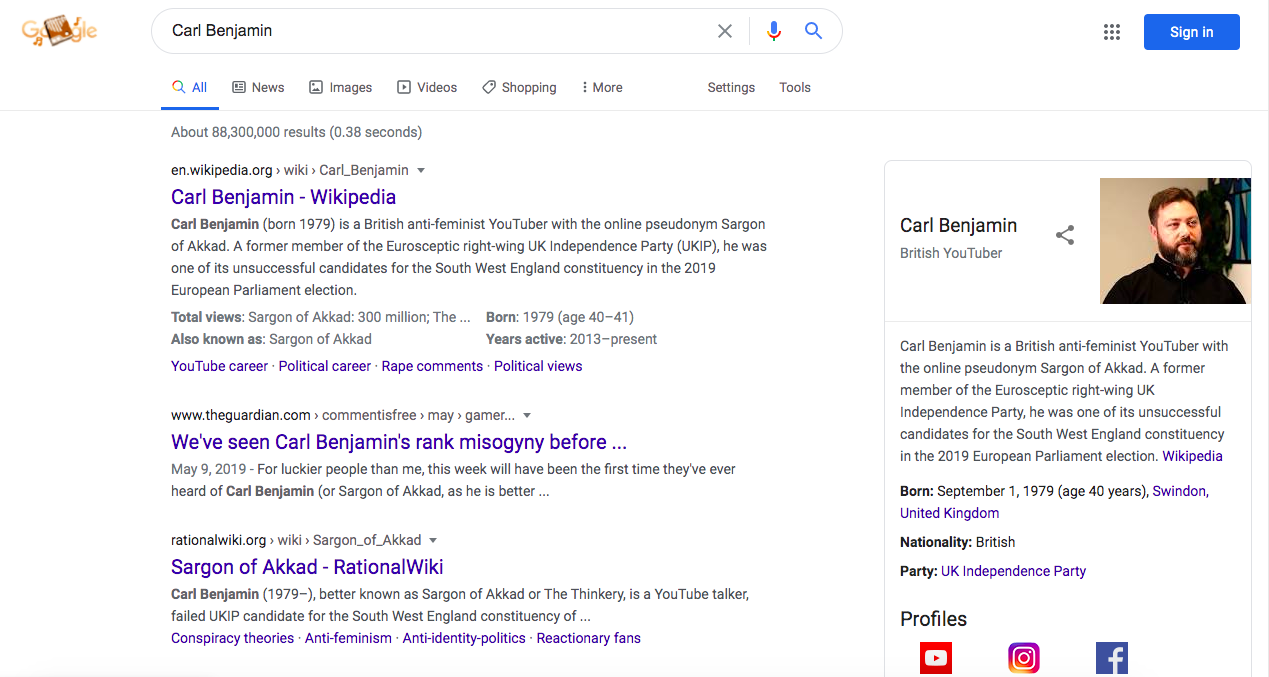
Task: Click the Sign in button
Action: click(x=1192, y=32)
